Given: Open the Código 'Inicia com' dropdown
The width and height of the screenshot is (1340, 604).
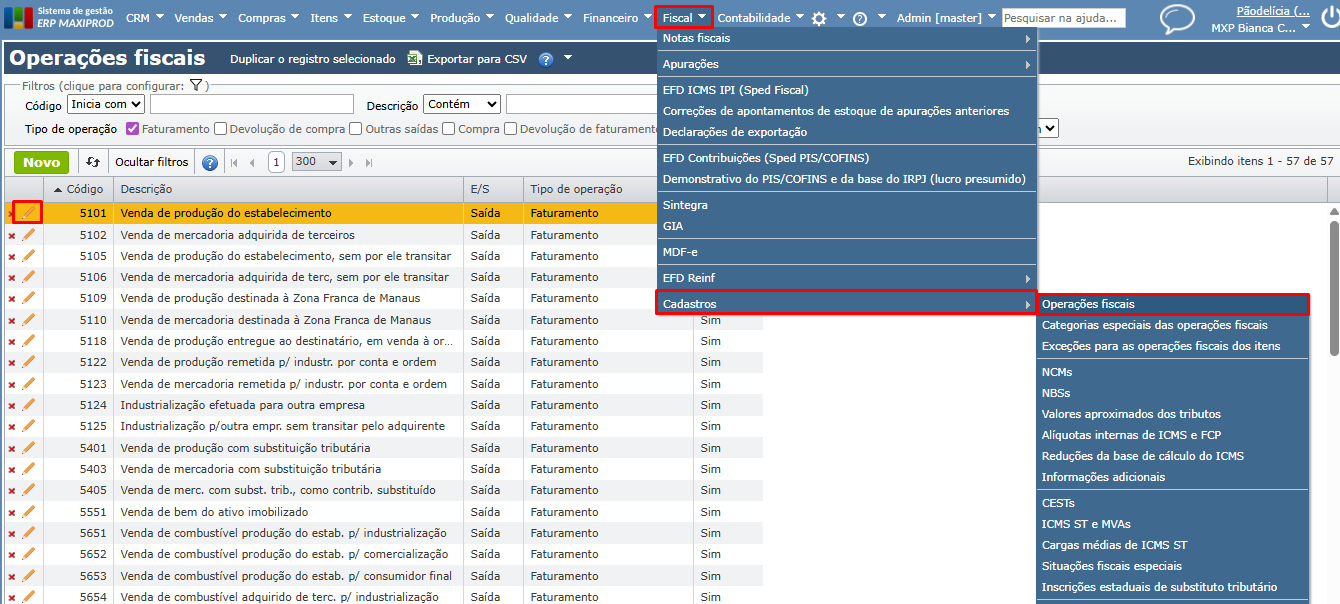Looking at the screenshot, I should click(106, 104).
